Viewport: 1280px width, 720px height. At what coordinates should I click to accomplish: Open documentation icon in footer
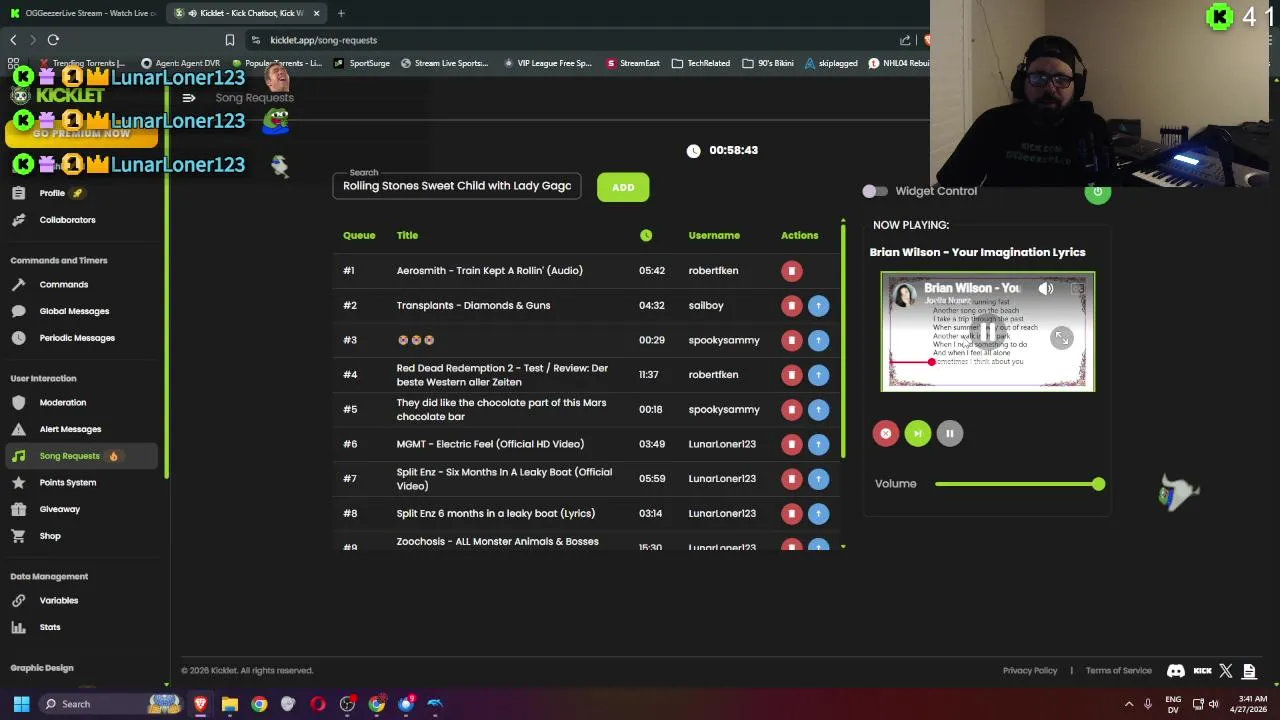(1249, 671)
